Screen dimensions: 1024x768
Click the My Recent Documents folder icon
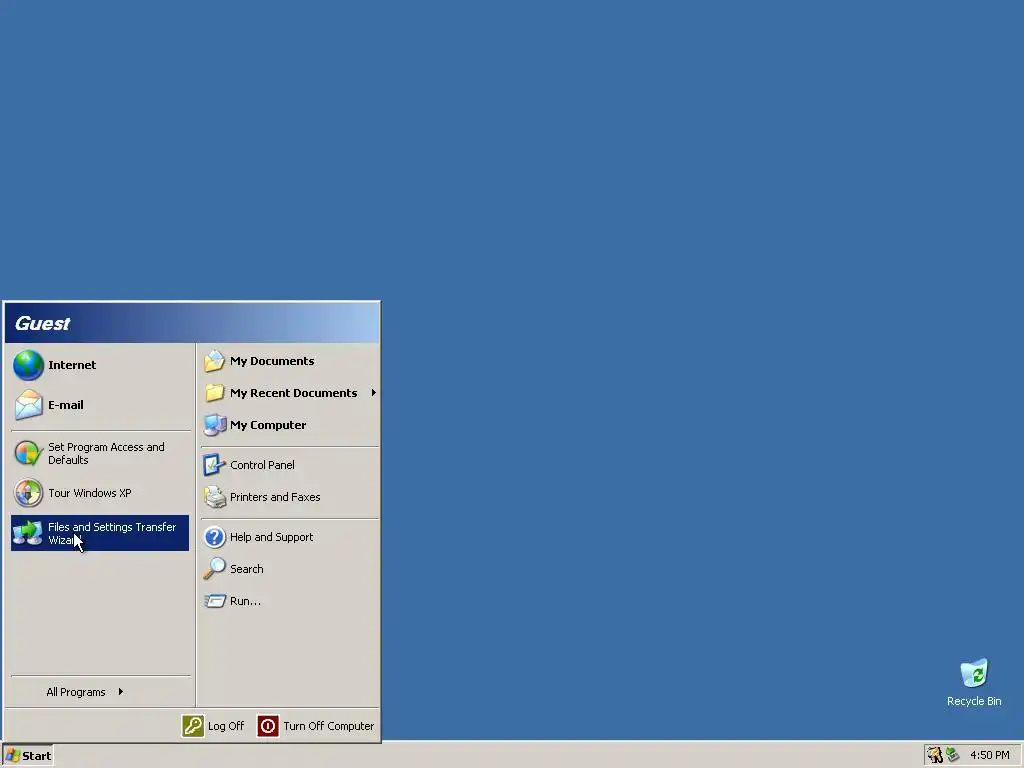[x=214, y=392]
